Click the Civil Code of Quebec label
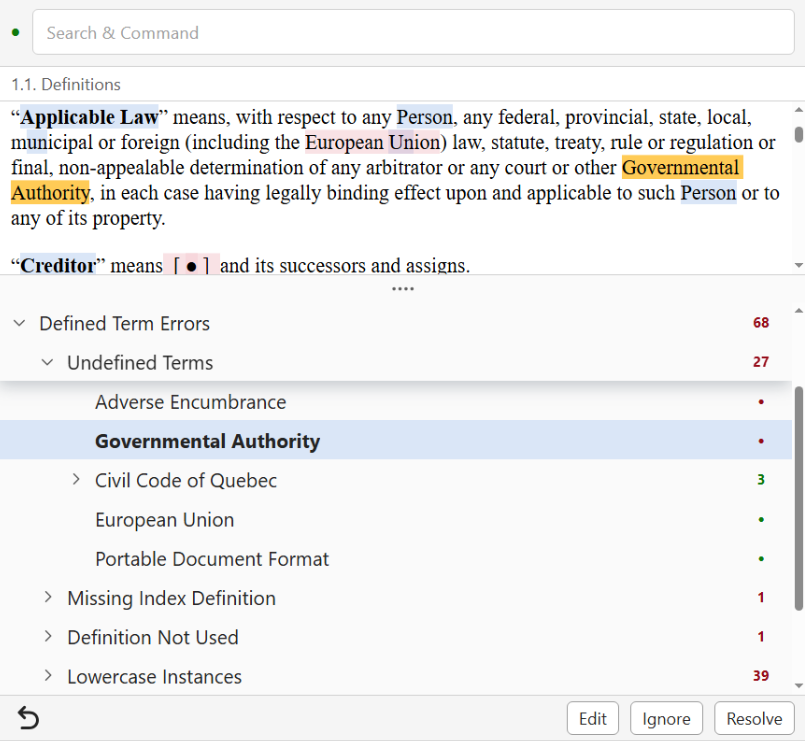The height and width of the screenshot is (741, 805). coord(186,481)
